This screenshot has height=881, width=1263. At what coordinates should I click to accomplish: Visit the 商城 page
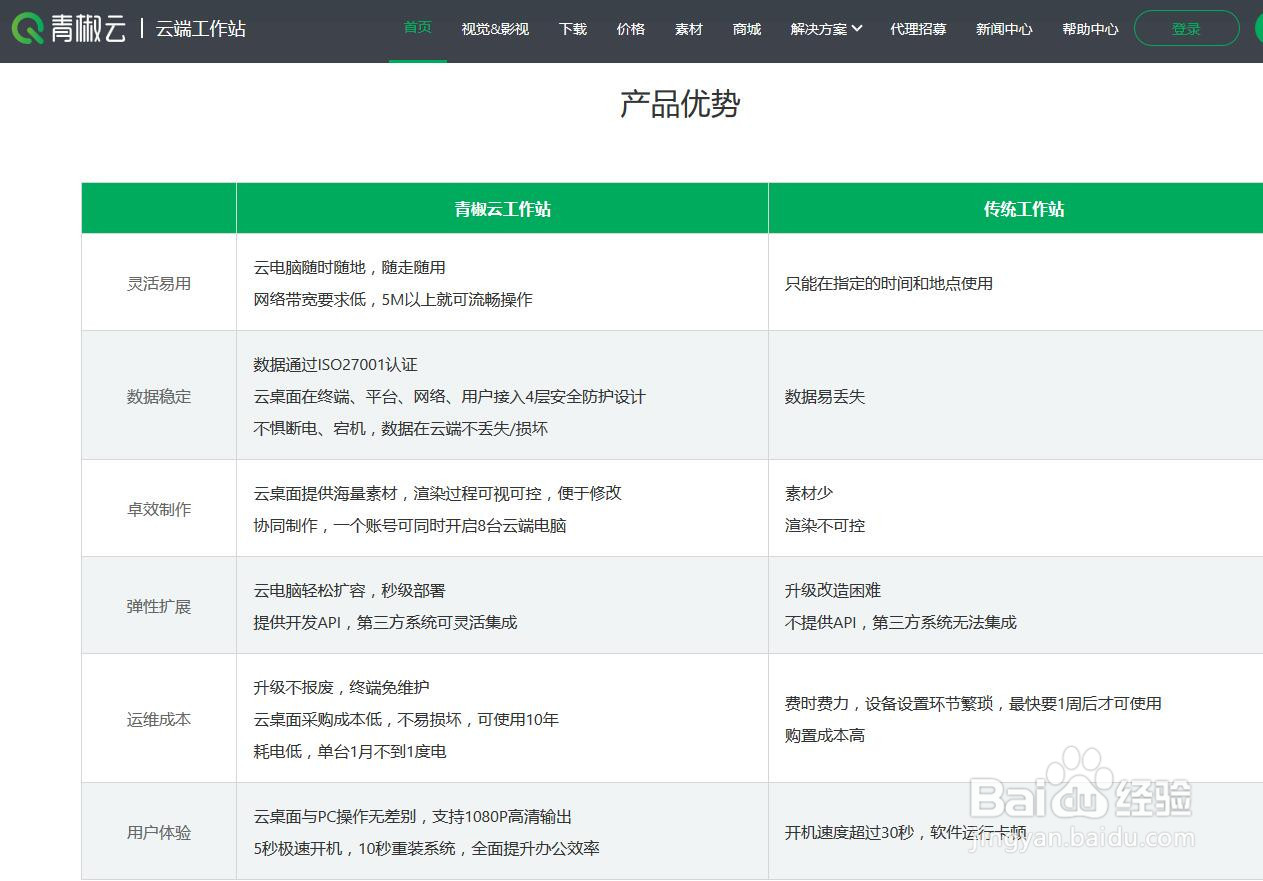(x=746, y=29)
